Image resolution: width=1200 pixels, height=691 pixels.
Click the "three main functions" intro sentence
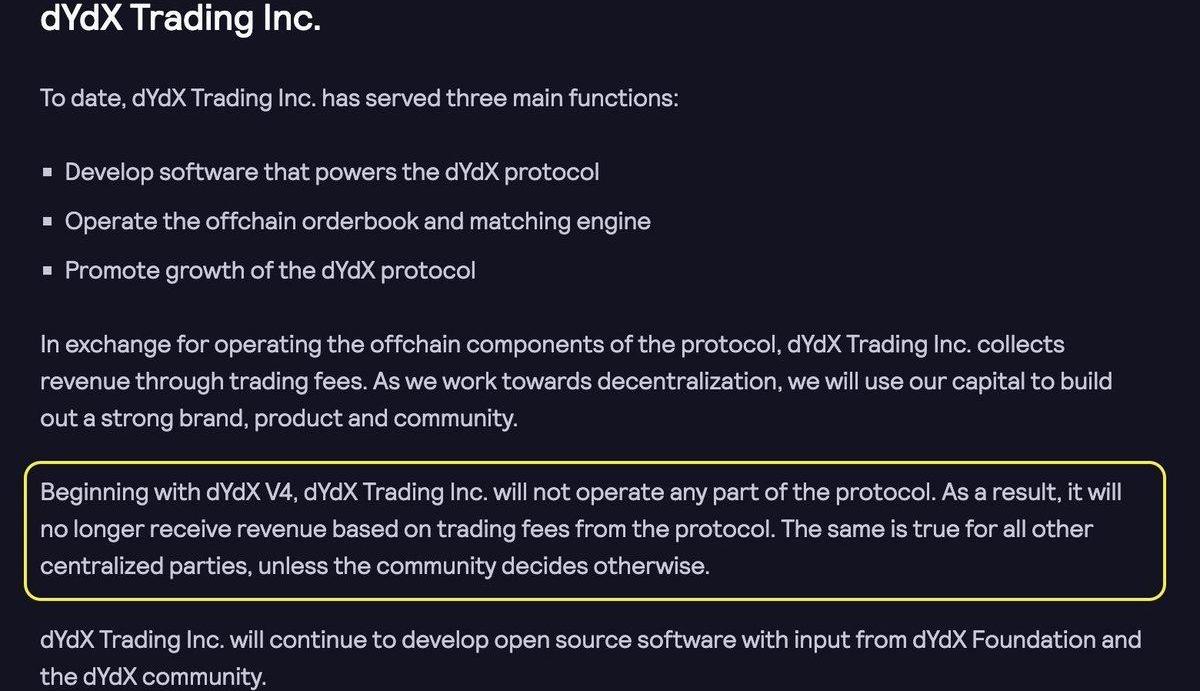coord(359,100)
